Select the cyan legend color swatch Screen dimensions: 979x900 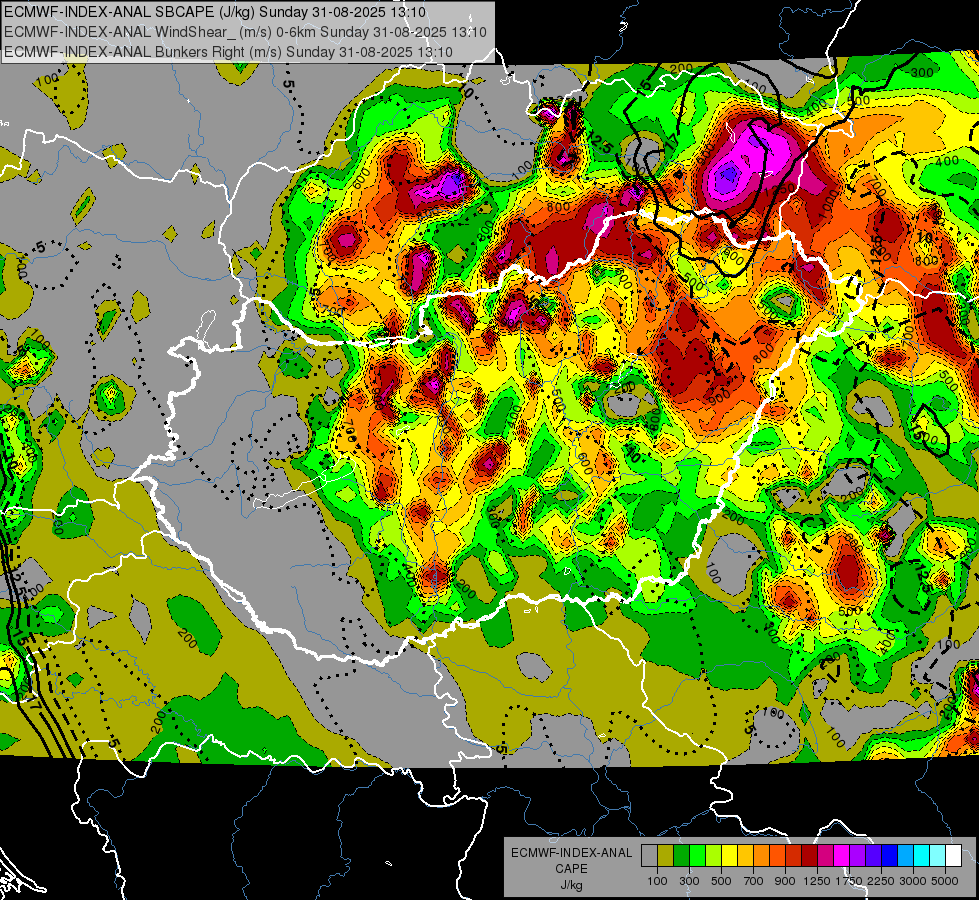click(x=922, y=856)
